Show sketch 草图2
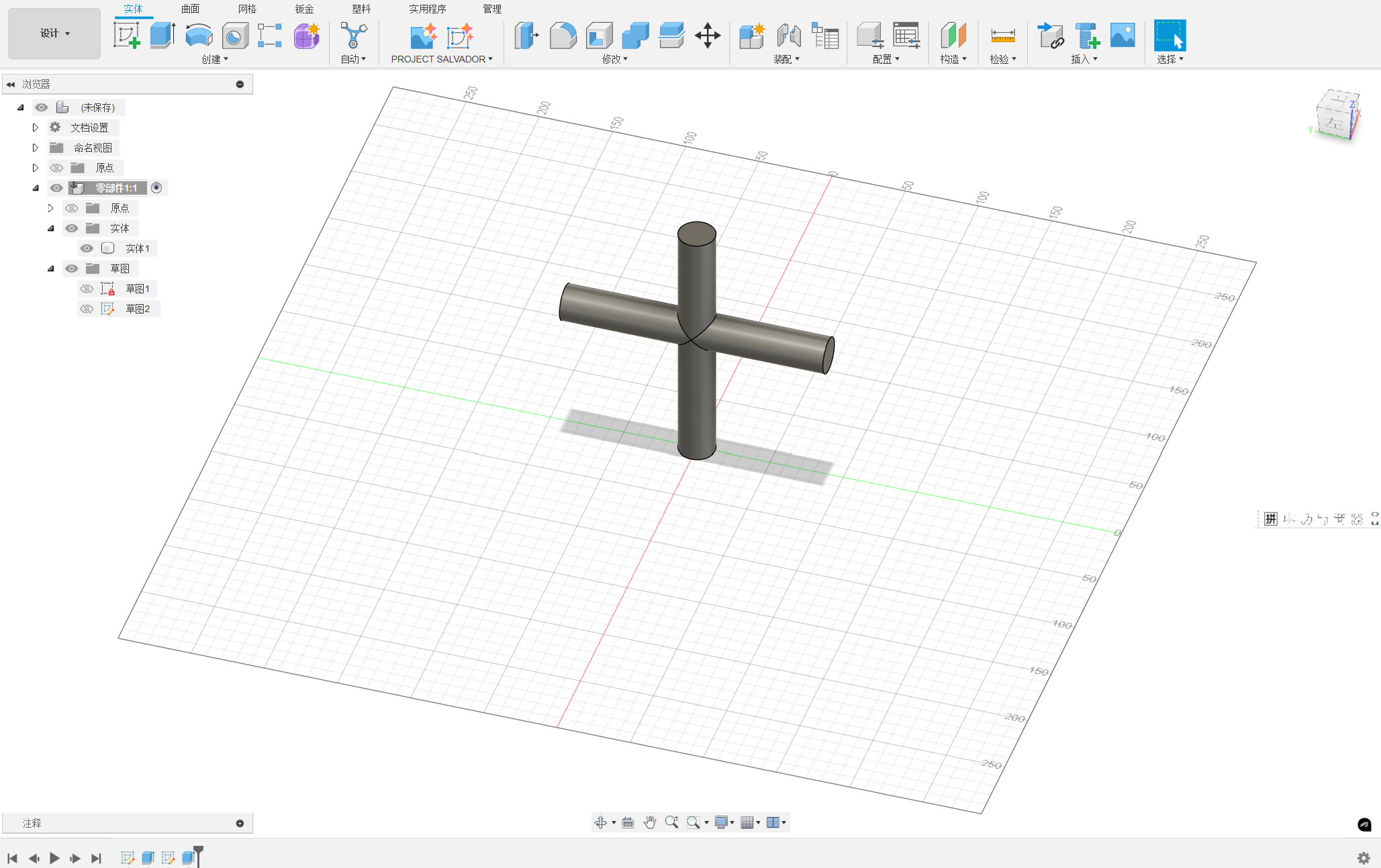 87,309
